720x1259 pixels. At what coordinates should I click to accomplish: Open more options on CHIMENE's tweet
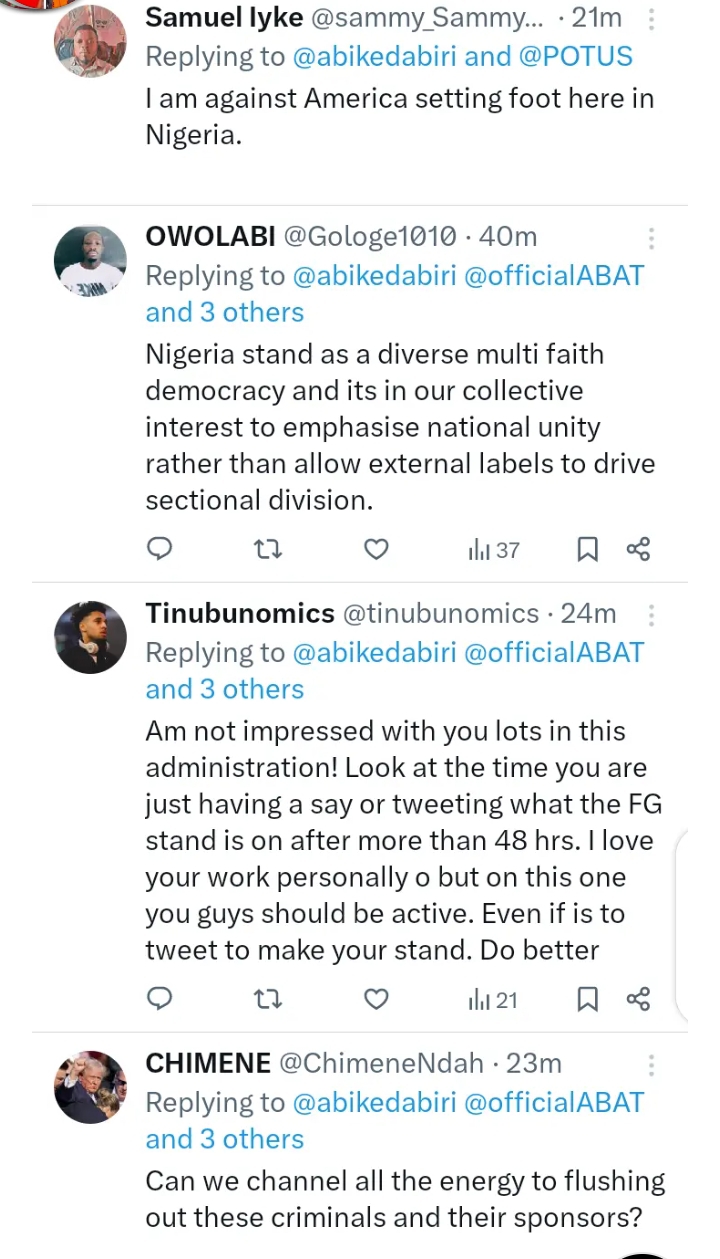click(x=652, y=1063)
